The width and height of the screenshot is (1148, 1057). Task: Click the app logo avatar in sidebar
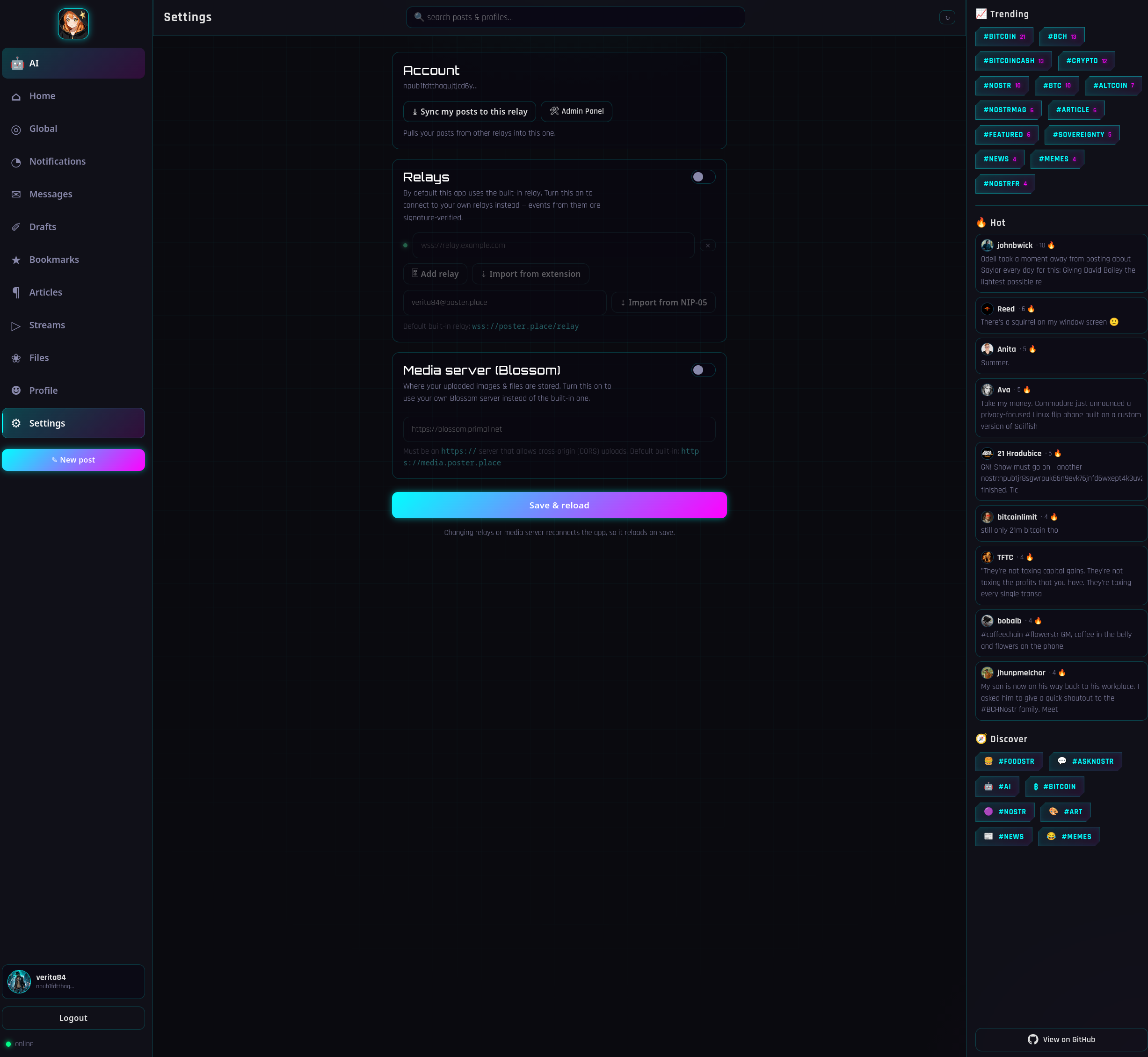73,24
